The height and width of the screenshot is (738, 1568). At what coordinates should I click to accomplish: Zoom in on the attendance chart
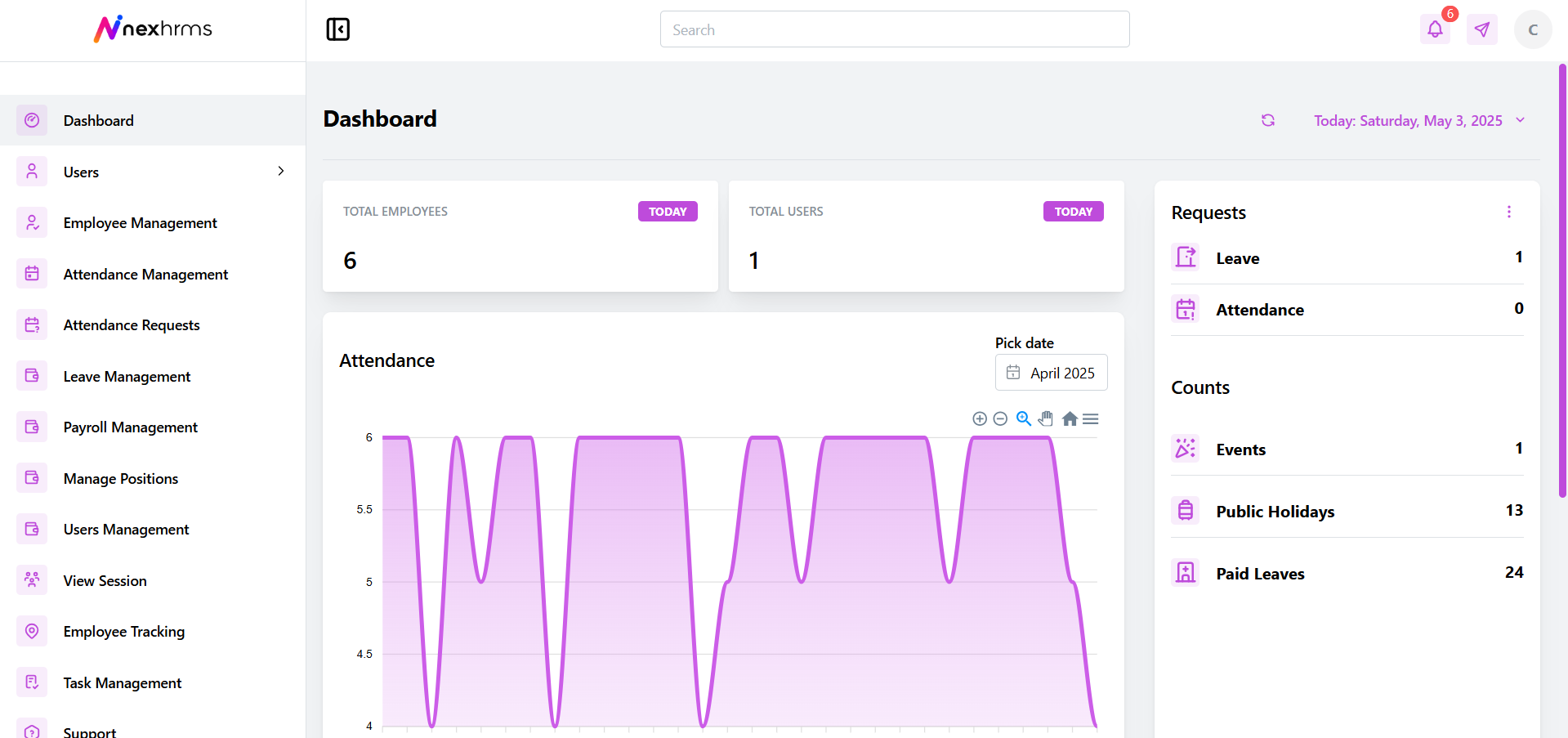(x=980, y=418)
